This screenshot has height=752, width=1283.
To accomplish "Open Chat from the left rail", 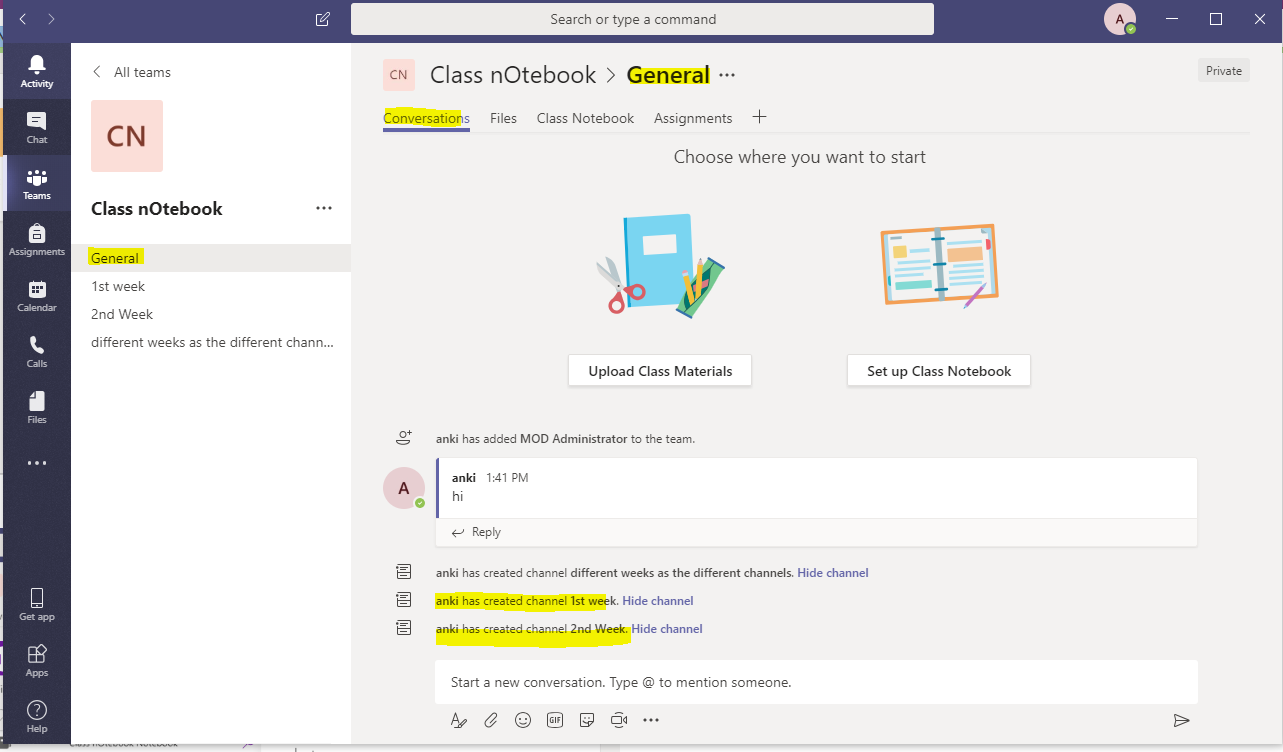I will 37,127.
